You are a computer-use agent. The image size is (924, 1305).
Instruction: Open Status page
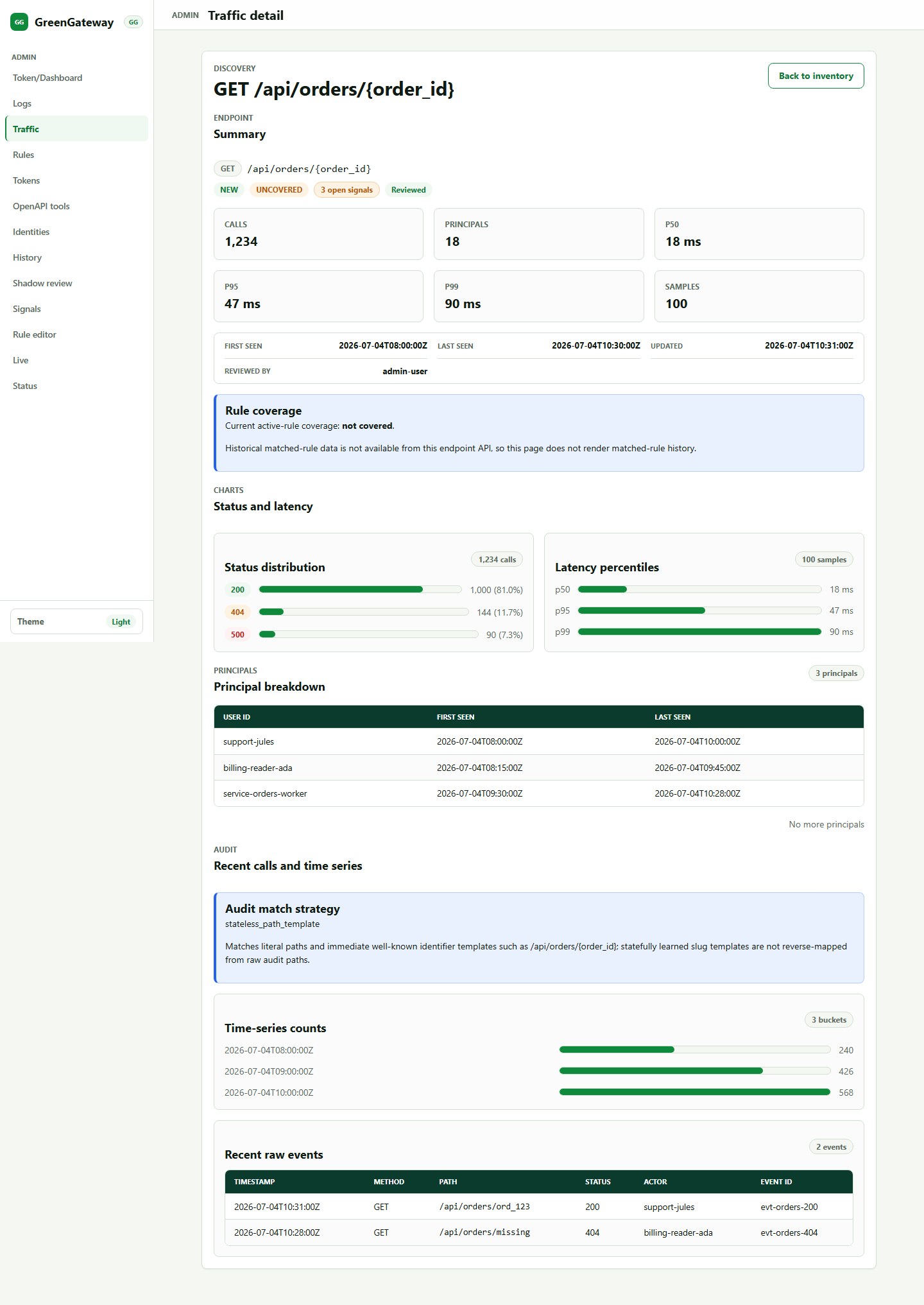76,386
